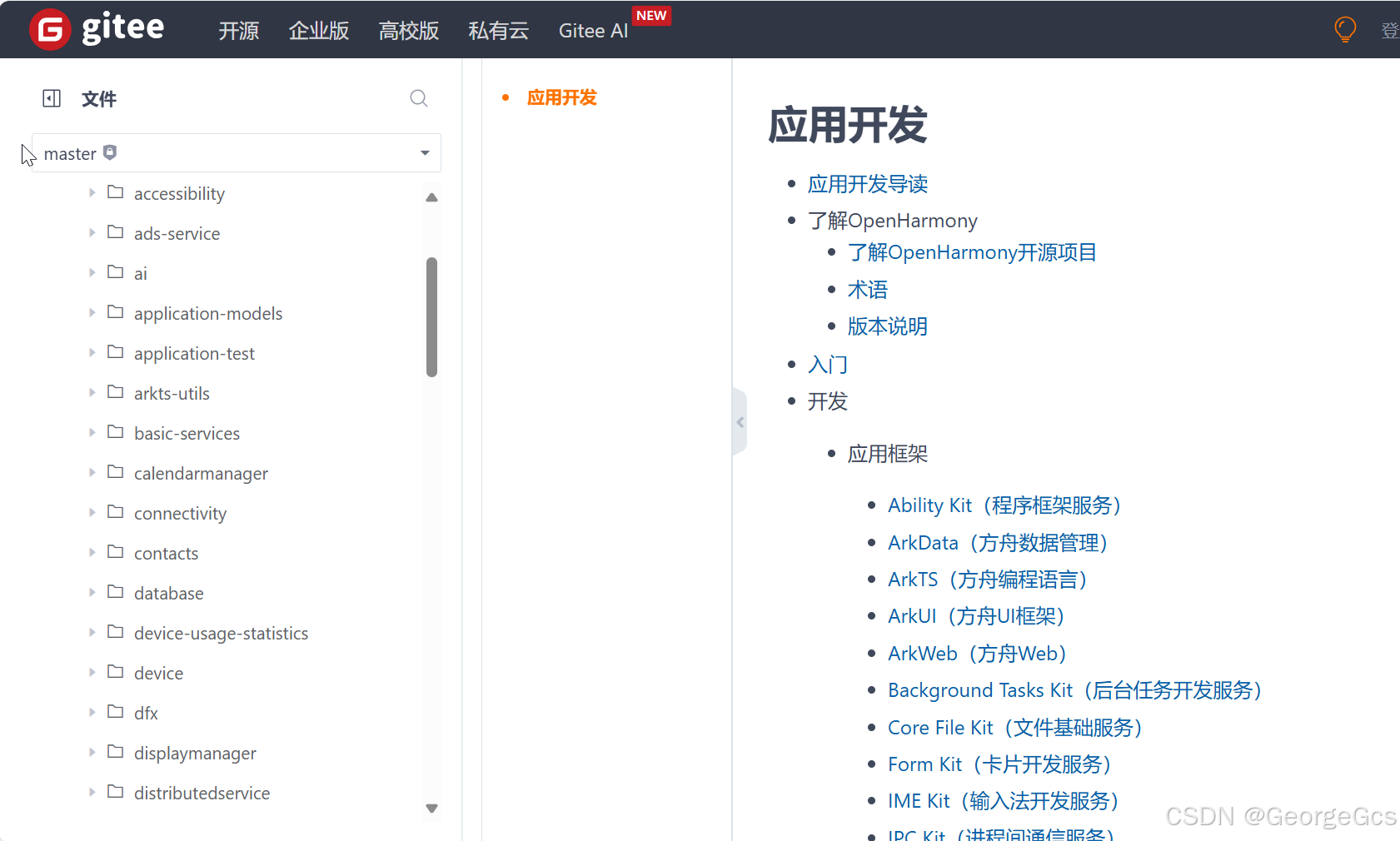Viewport: 1400px width, 841px height.
Task: Expand the connectivity folder arrow
Action: point(92,512)
